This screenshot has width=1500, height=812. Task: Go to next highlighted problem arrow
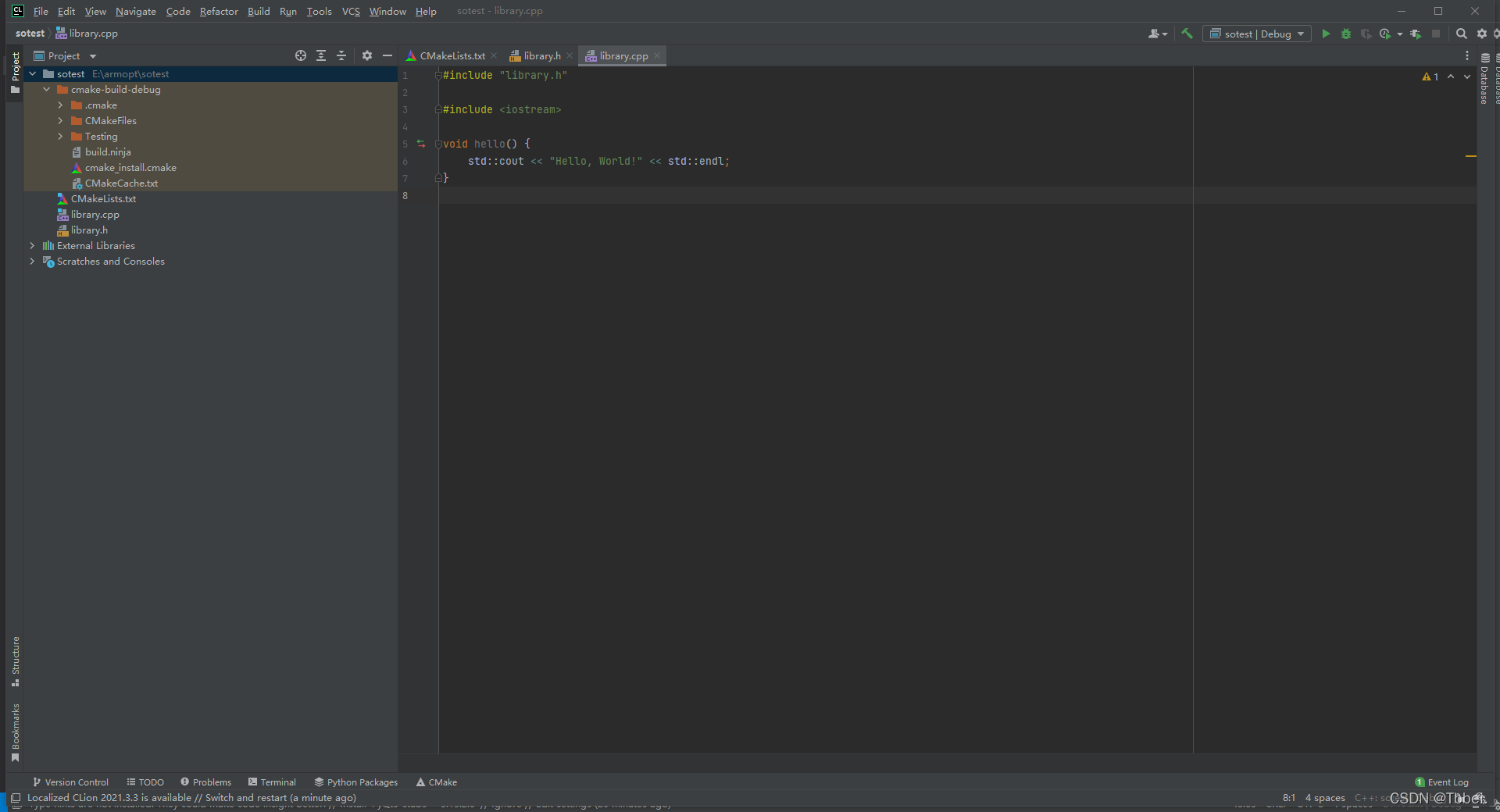click(1467, 77)
